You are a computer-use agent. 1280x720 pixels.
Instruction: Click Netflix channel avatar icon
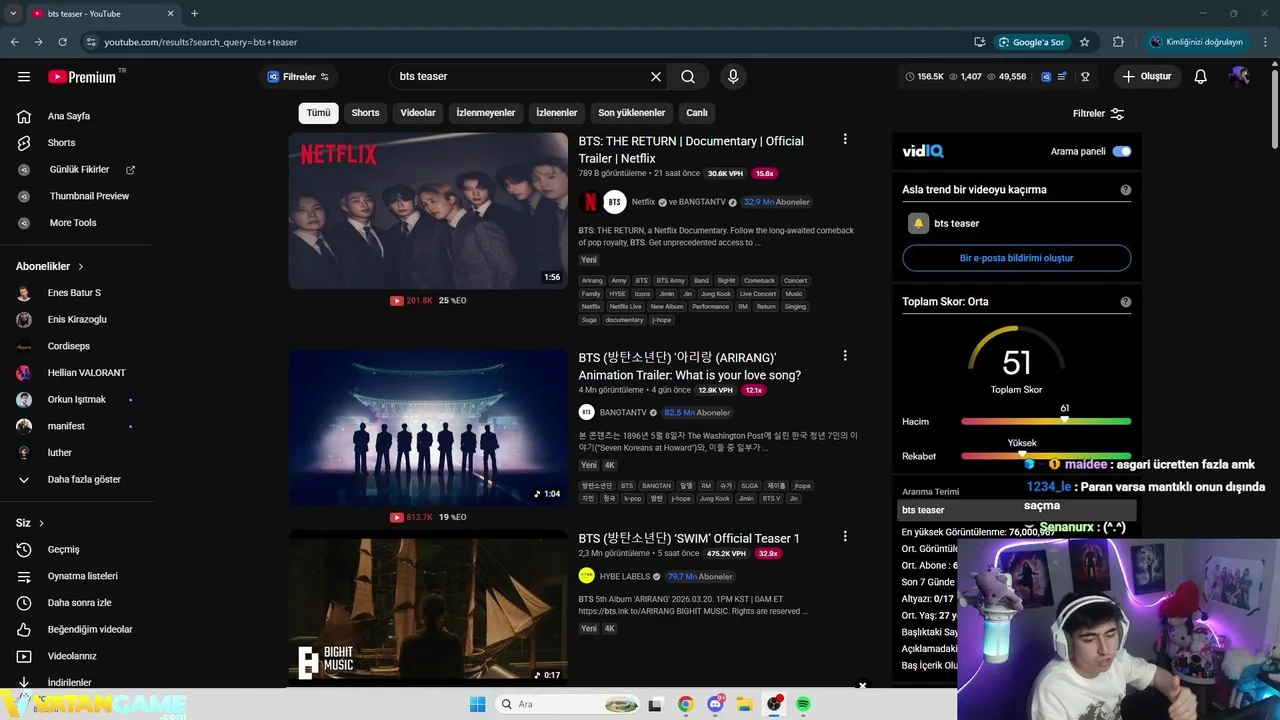[590, 202]
